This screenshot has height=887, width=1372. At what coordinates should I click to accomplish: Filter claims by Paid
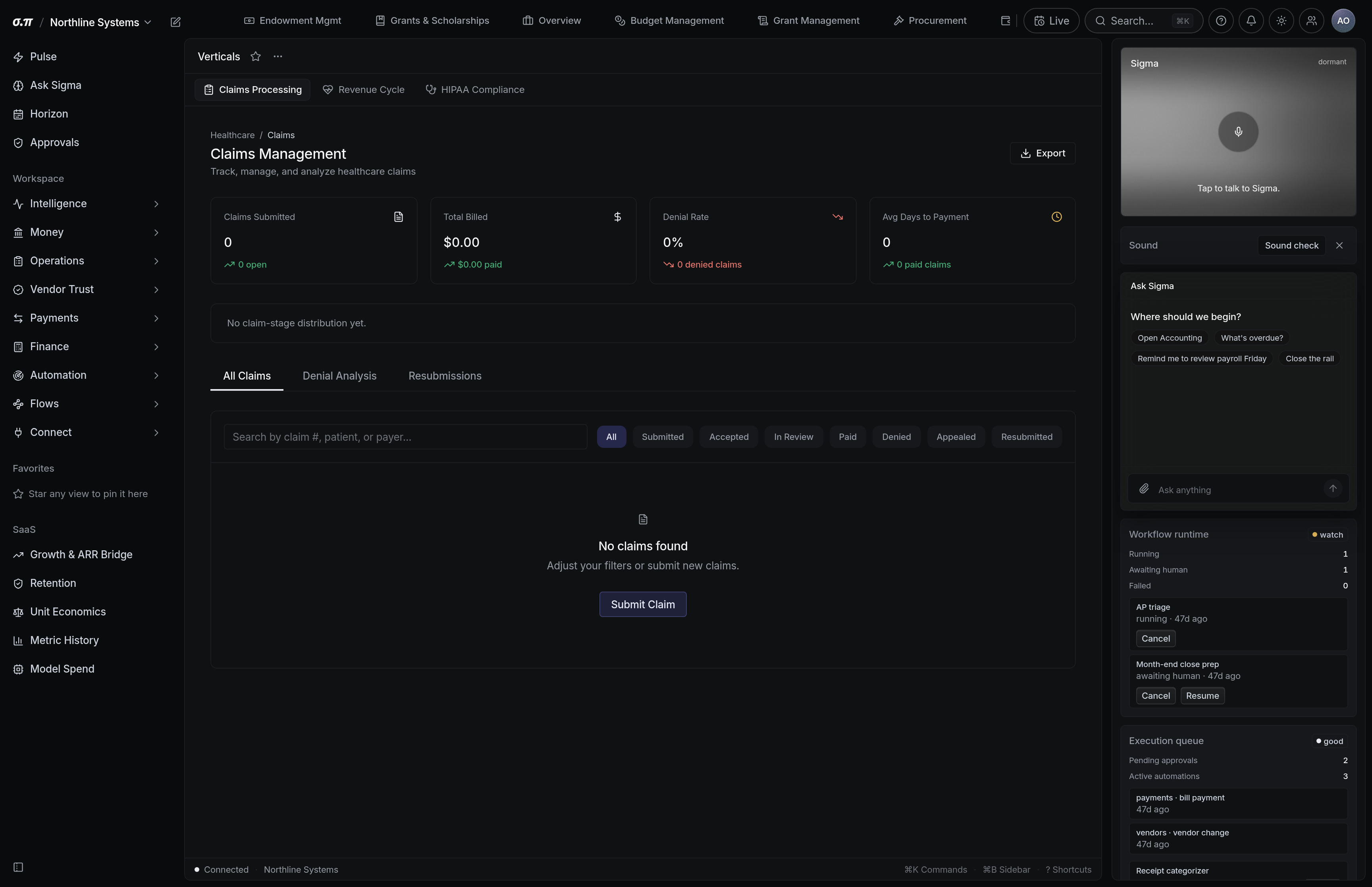pos(848,437)
